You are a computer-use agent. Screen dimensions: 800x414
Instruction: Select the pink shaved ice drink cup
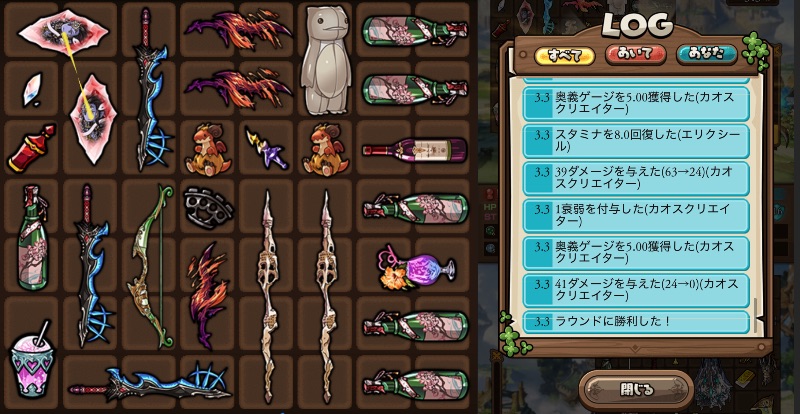pyautogui.click(x=32, y=359)
